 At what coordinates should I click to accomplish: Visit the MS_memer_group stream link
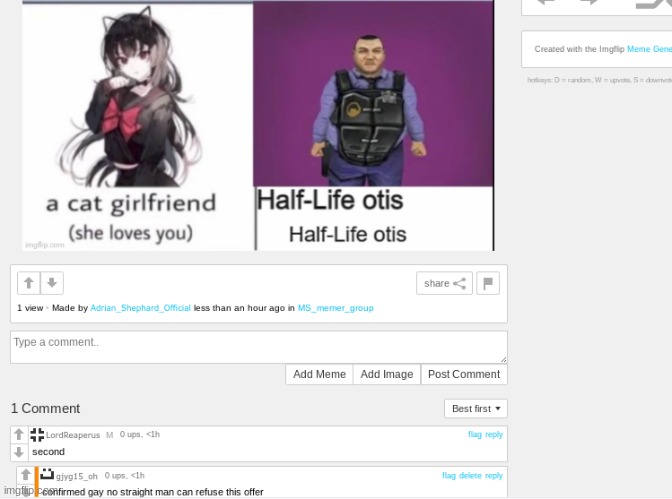(335, 308)
